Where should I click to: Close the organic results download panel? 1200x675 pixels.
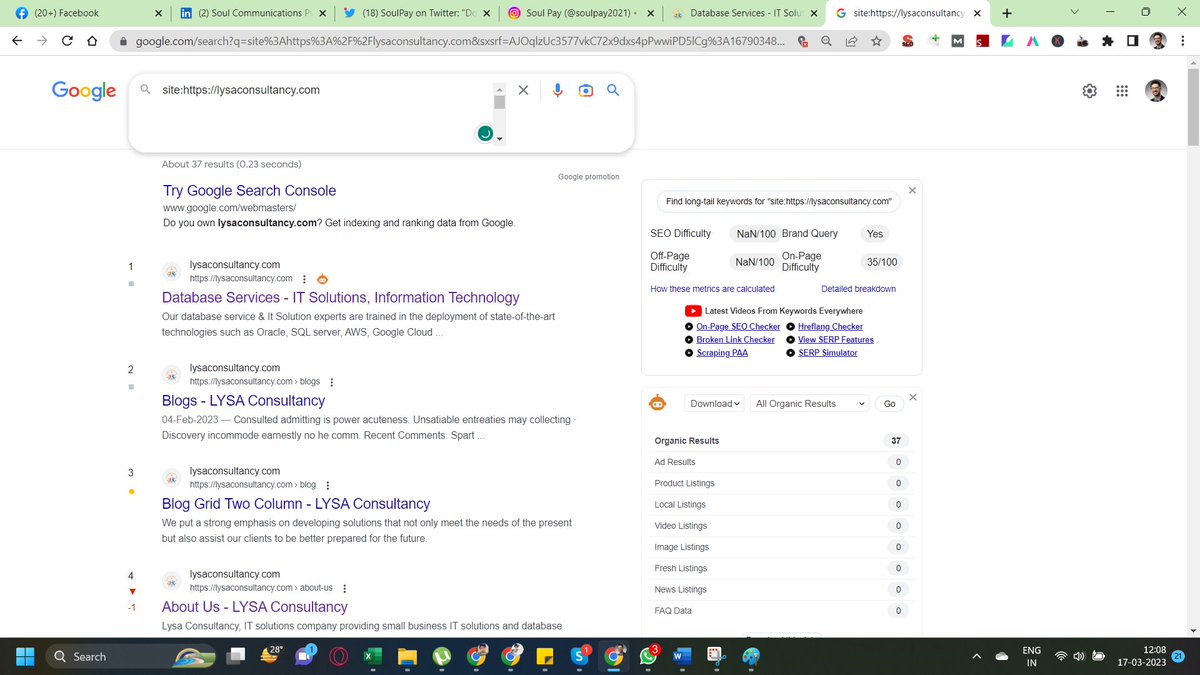(x=912, y=397)
